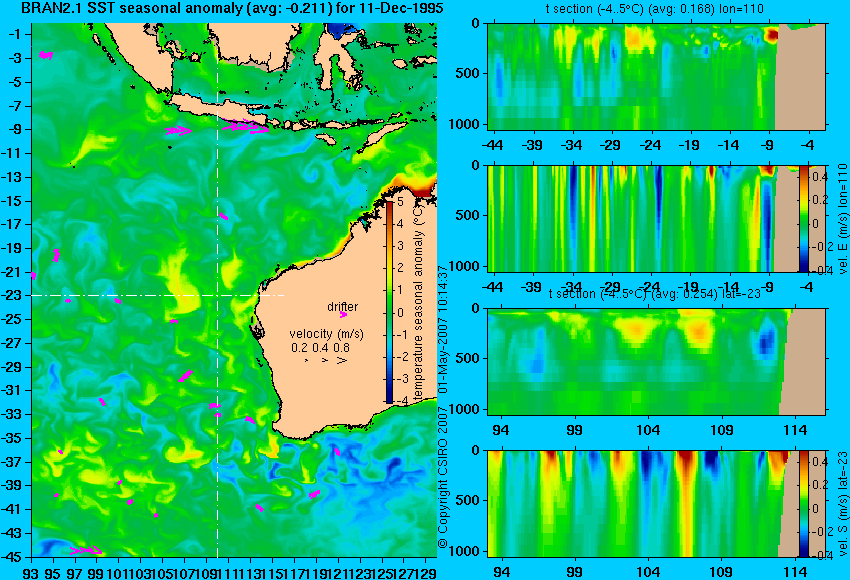
Task: Click '0' on the temperature anomaly color bar
Action: 400,312
